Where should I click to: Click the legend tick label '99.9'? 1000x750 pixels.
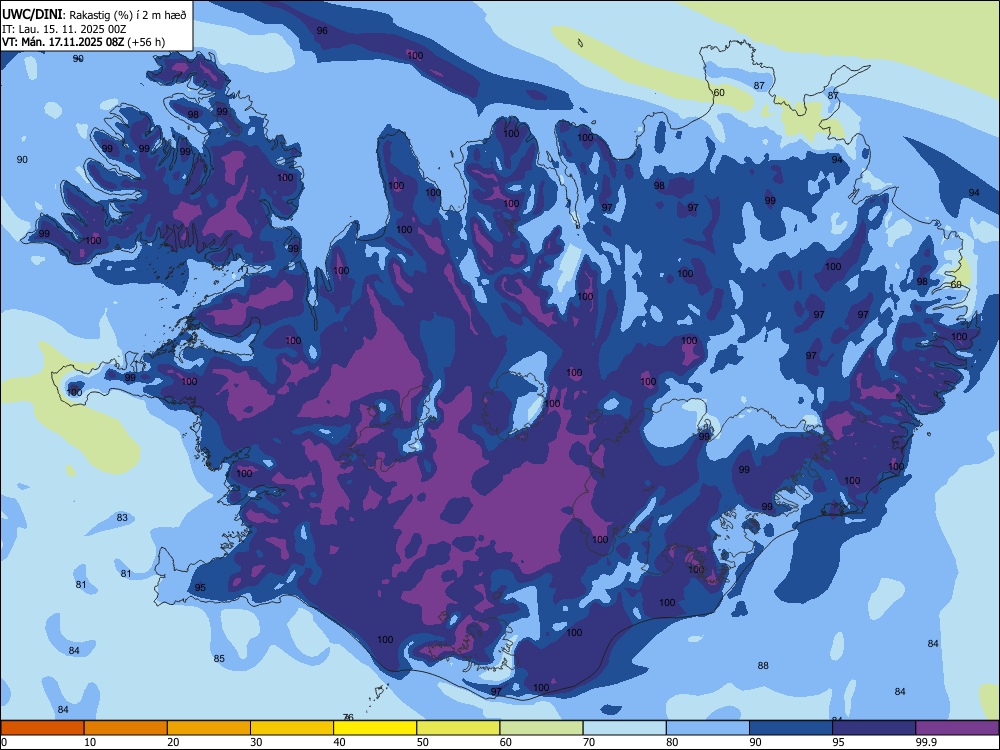(x=925, y=742)
